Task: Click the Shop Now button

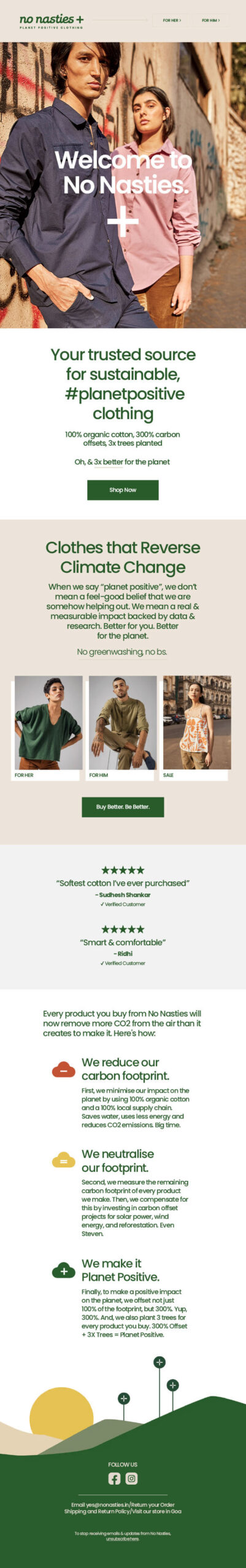Action: point(123,490)
